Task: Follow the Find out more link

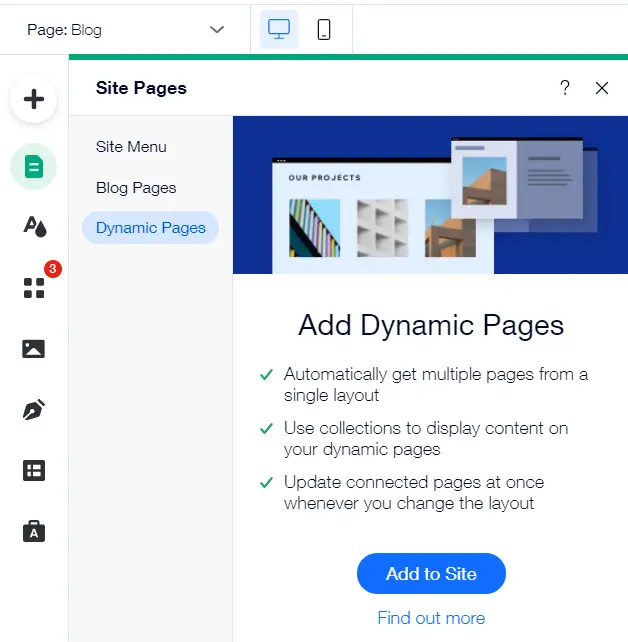Action: pyautogui.click(x=431, y=618)
